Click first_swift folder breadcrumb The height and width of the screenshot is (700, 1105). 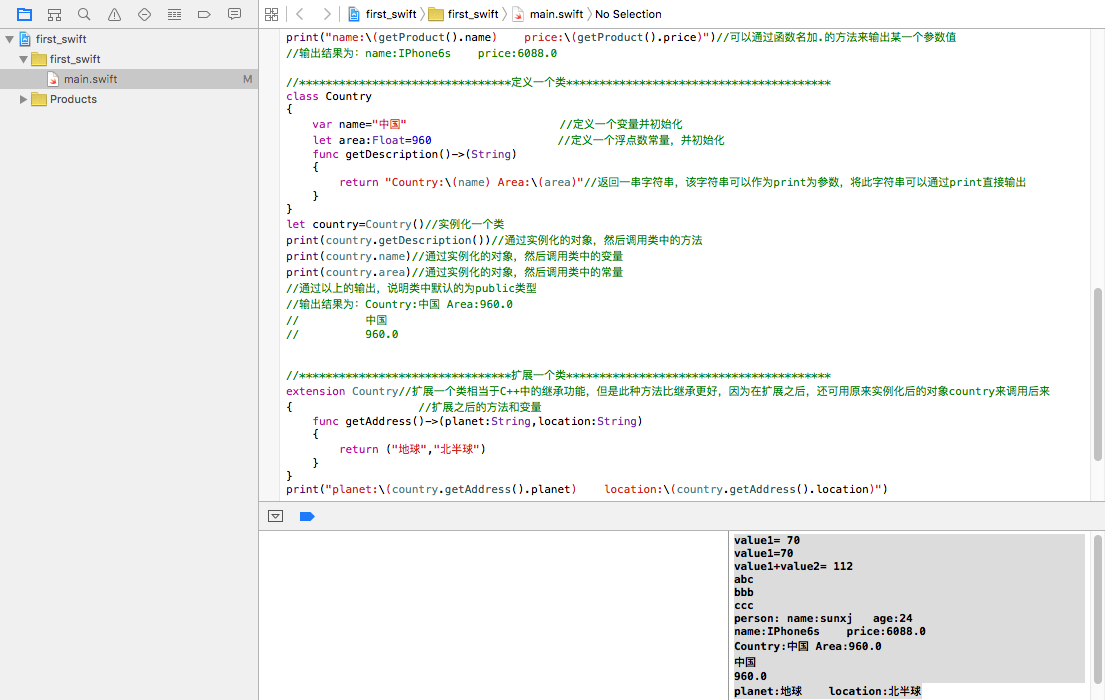[x=464, y=14]
